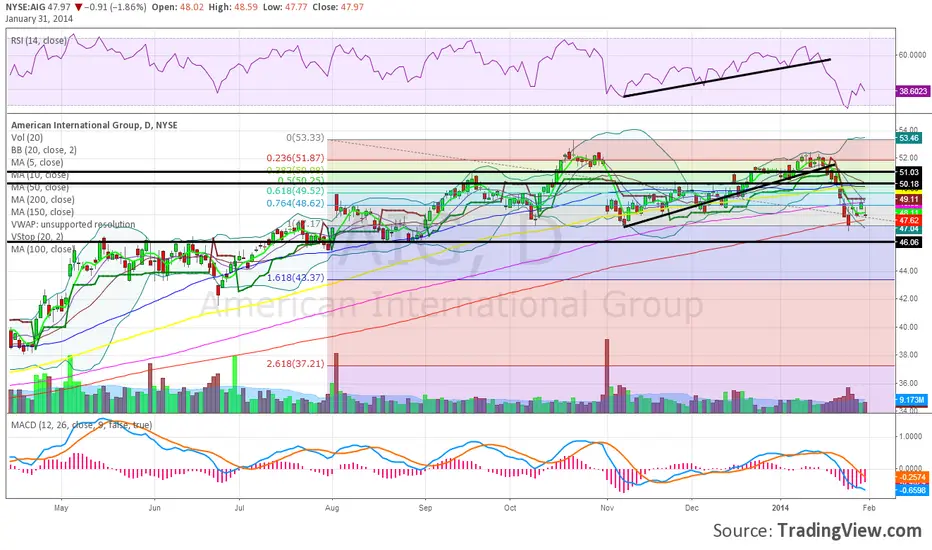Screen dimensions: 932x550
Task: Click the Fibonacci 0(53.33) level label
Action: pyautogui.click(x=306, y=137)
